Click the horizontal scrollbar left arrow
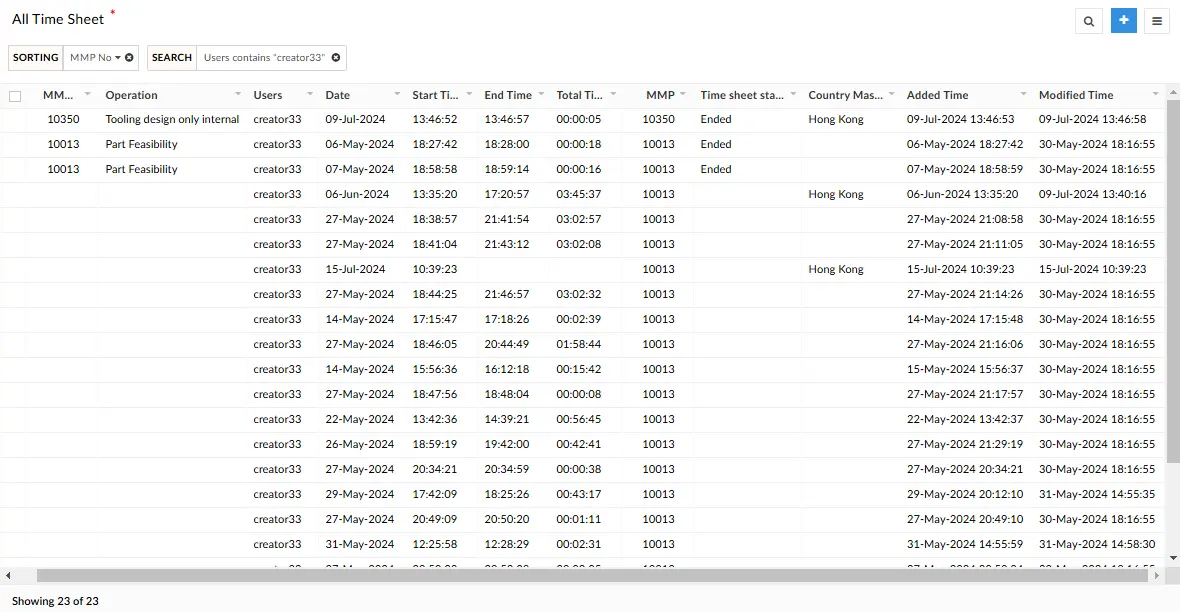 pyautogui.click(x=8, y=575)
